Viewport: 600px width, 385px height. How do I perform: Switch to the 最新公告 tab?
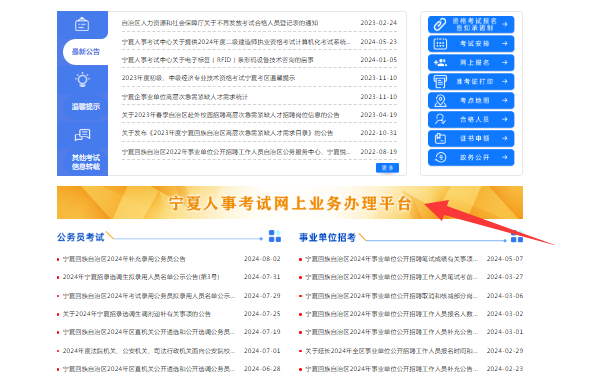coord(85,52)
